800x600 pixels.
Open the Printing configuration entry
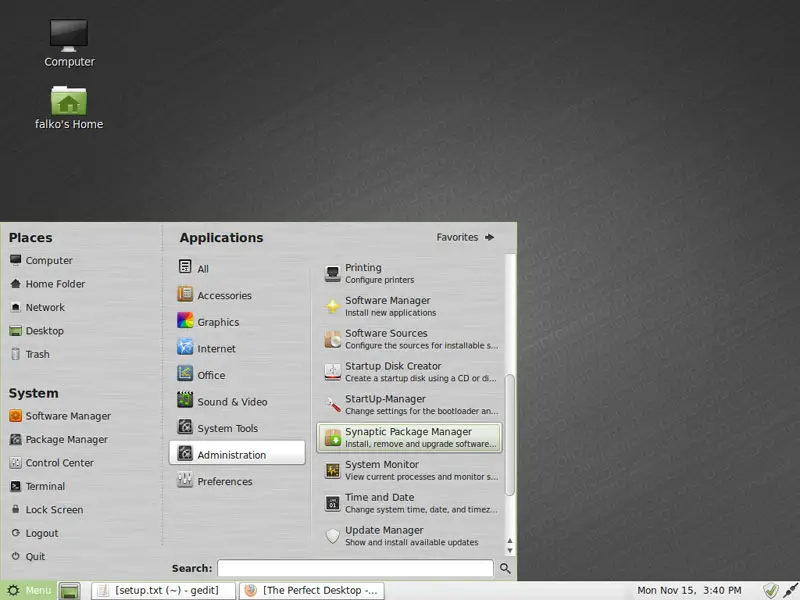click(x=409, y=273)
